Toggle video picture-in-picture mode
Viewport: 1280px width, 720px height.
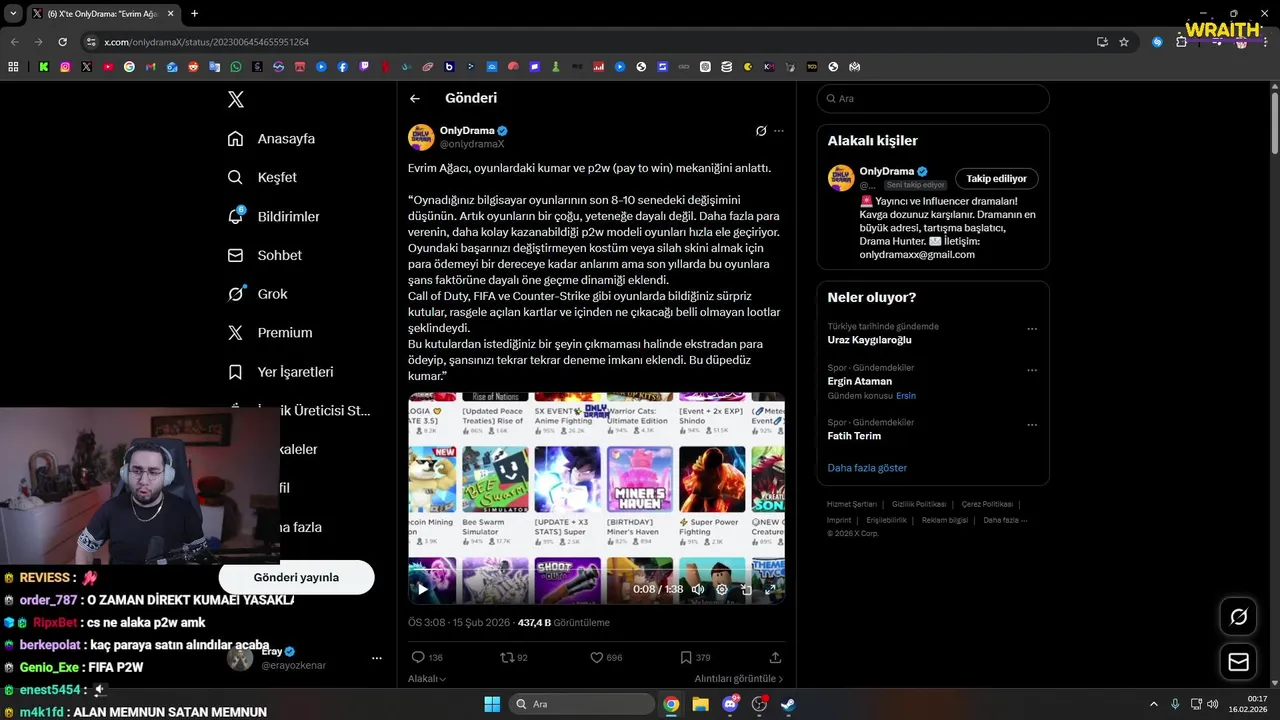[746, 589]
